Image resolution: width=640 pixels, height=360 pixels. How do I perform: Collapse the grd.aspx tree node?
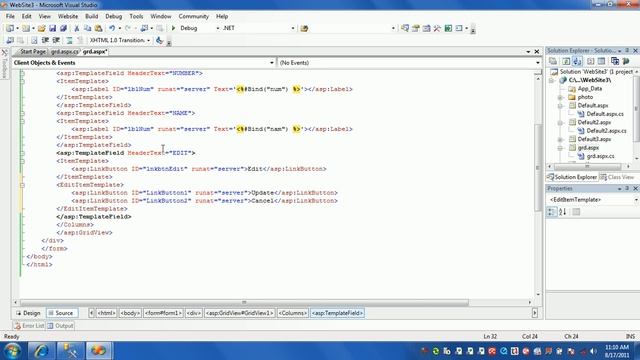[560, 148]
